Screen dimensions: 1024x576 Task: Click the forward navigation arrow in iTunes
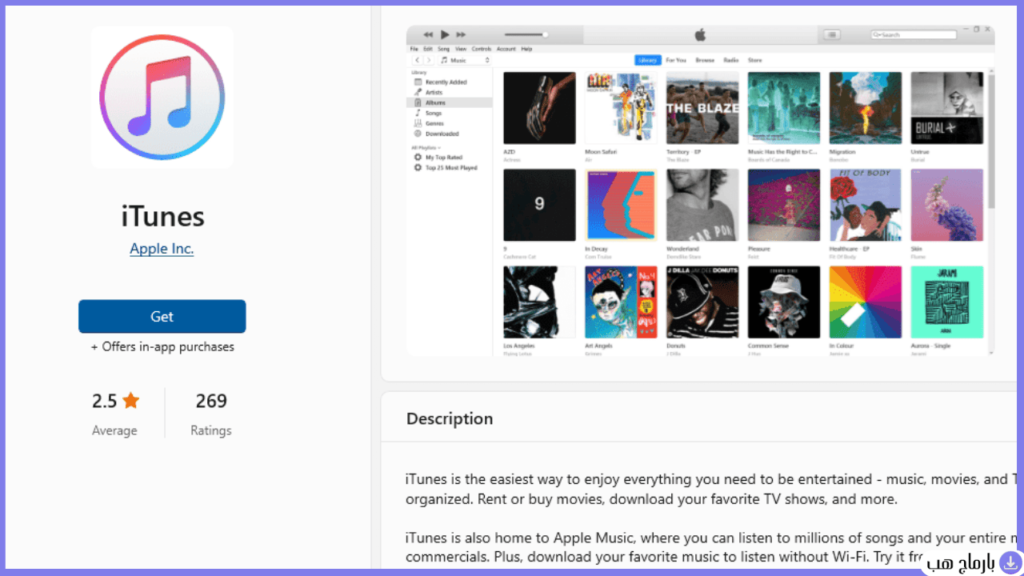[x=429, y=60]
